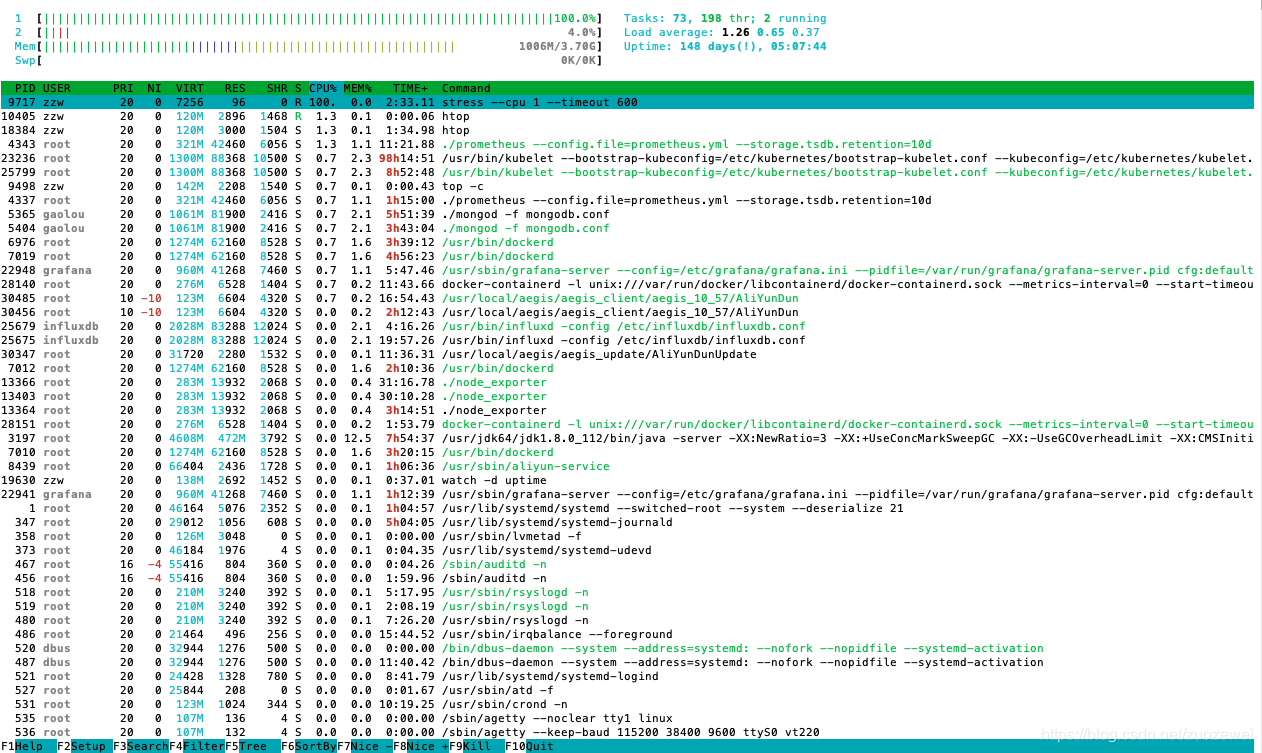
Task: Click the PRI column header
Action: pyautogui.click(x=122, y=88)
